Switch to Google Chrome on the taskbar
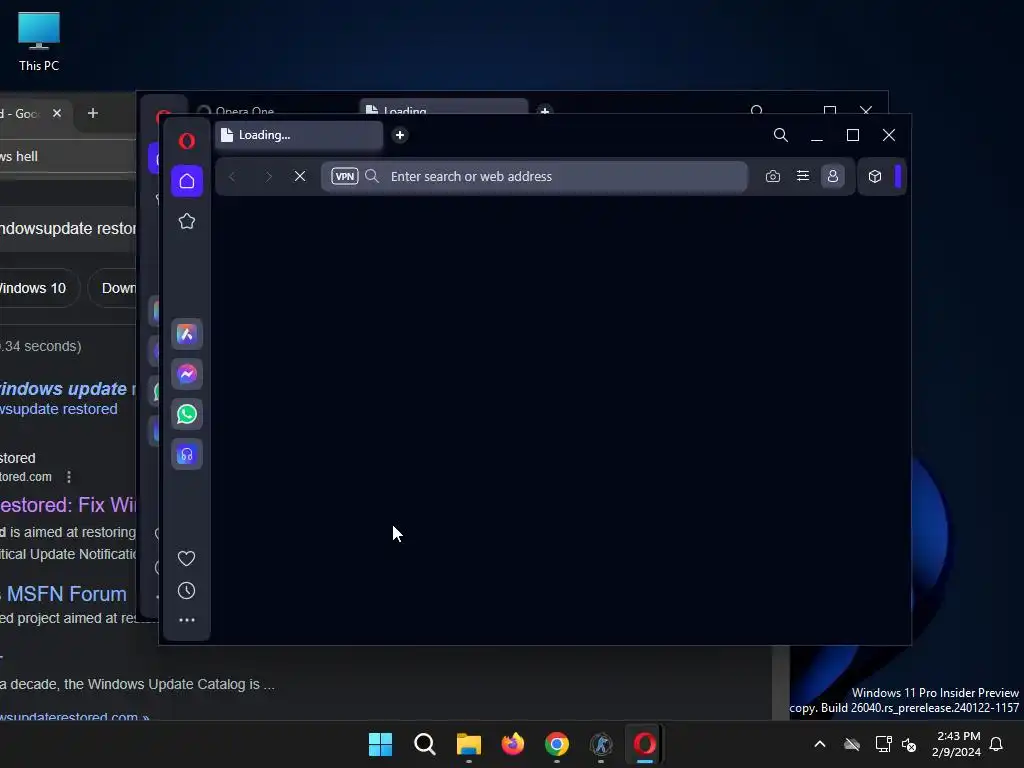The image size is (1024, 768). point(556,744)
